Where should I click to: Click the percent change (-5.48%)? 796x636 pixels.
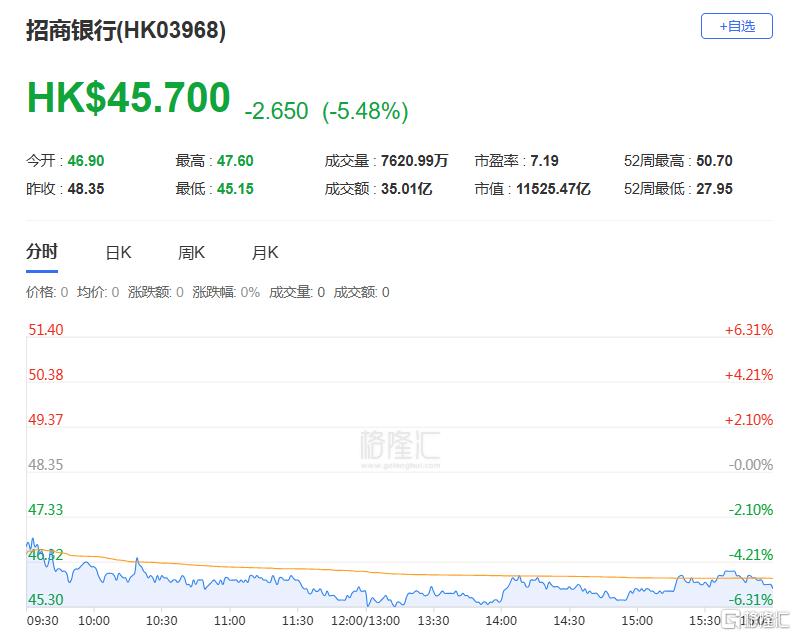pos(365,111)
